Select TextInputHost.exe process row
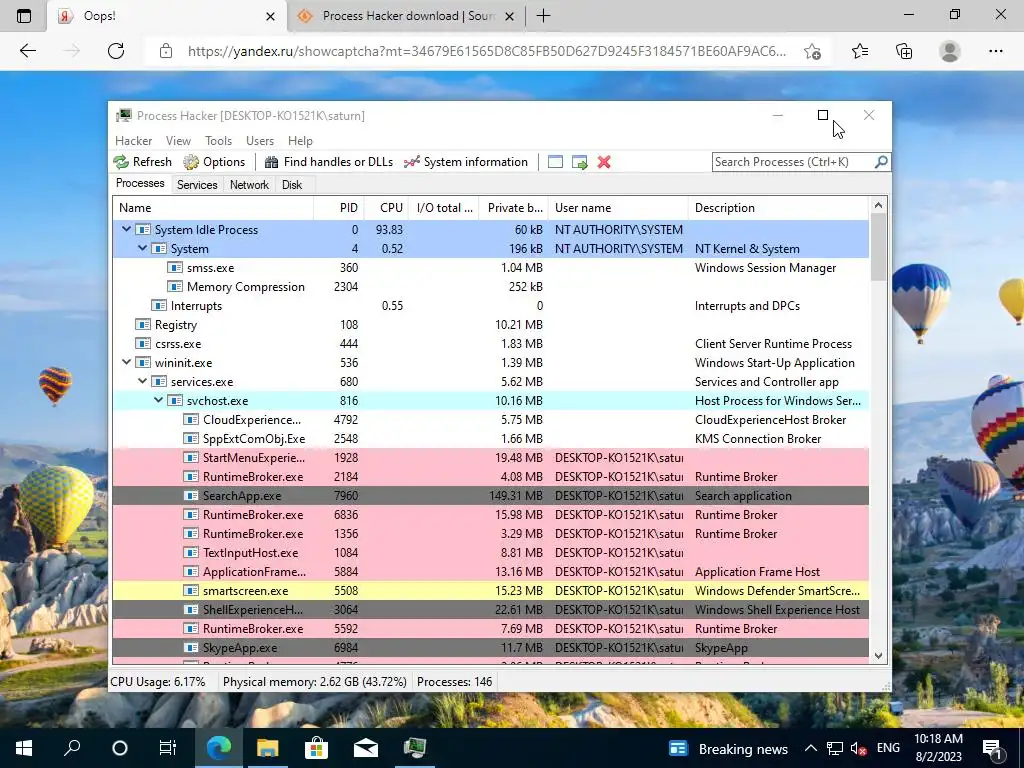Screen dimensions: 1024x768 [490, 552]
